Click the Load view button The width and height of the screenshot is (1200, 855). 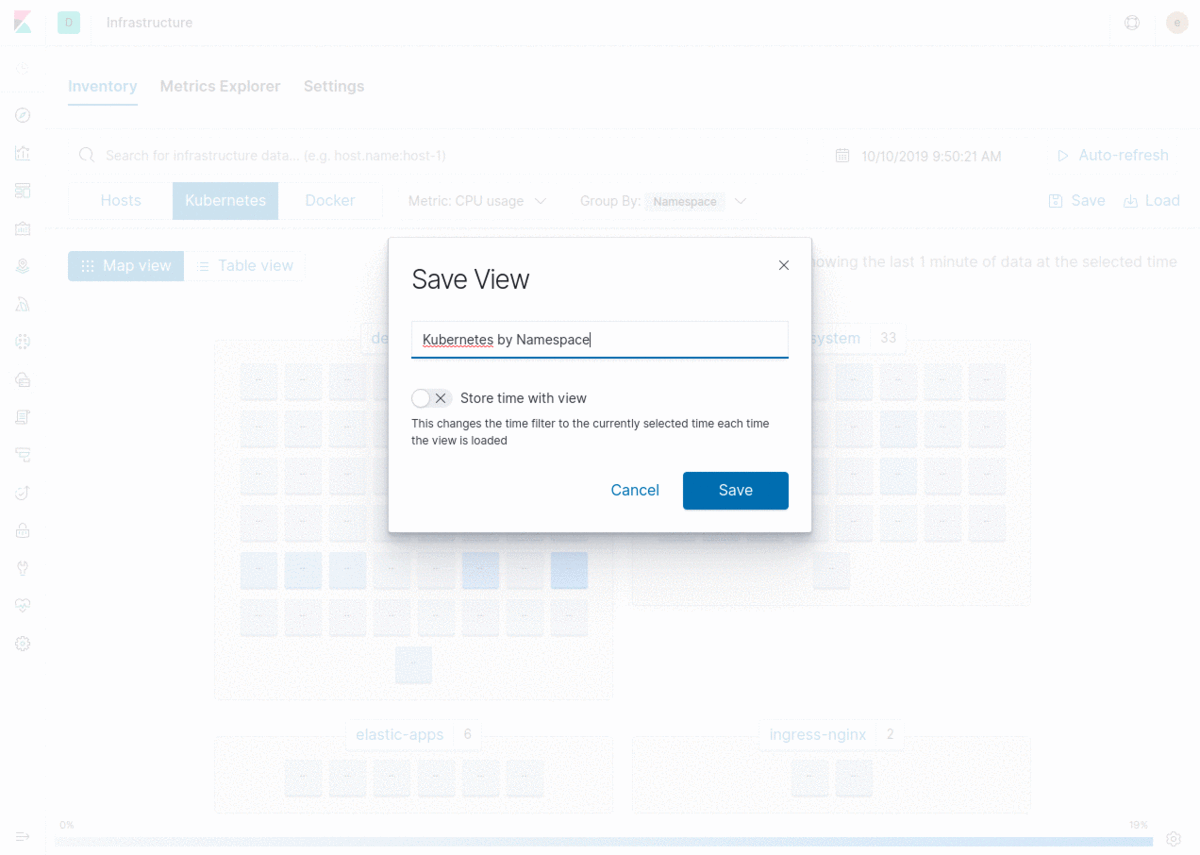(1152, 201)
